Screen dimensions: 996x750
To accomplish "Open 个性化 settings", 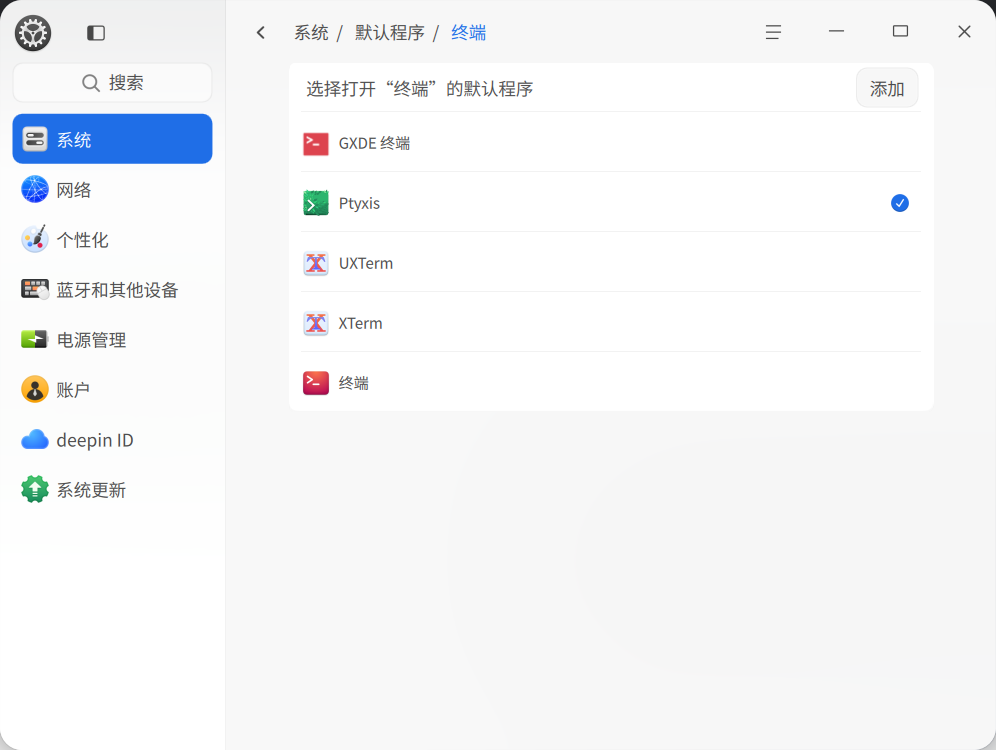I will point(112,239).
